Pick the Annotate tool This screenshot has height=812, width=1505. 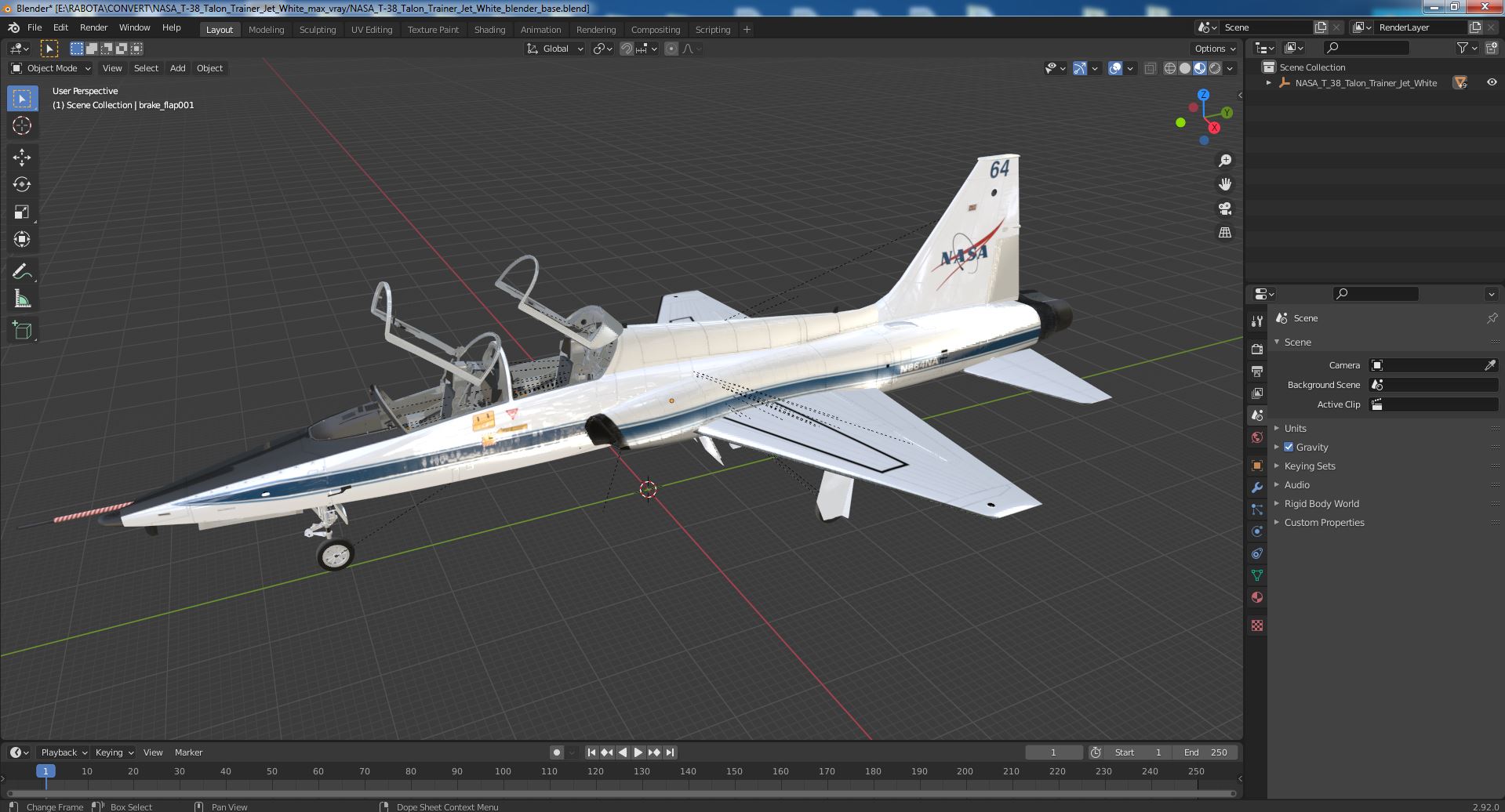[x=22, y=271]
